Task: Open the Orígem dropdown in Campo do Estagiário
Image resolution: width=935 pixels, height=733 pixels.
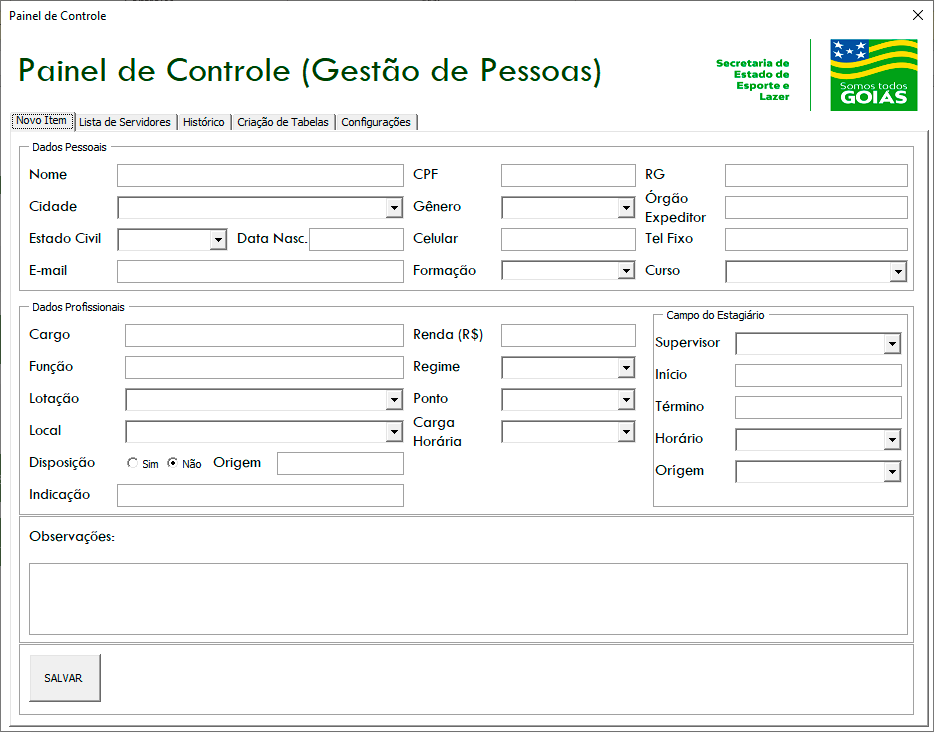Action: 892,472
